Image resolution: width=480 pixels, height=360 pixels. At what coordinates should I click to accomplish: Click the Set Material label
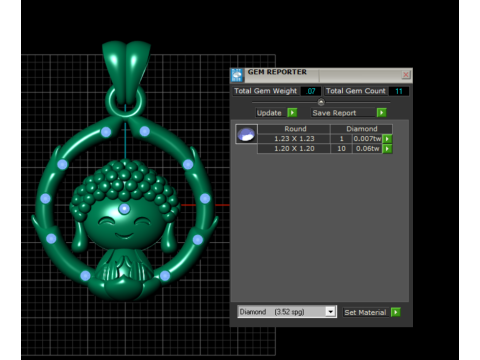click(x=365, y=312)
